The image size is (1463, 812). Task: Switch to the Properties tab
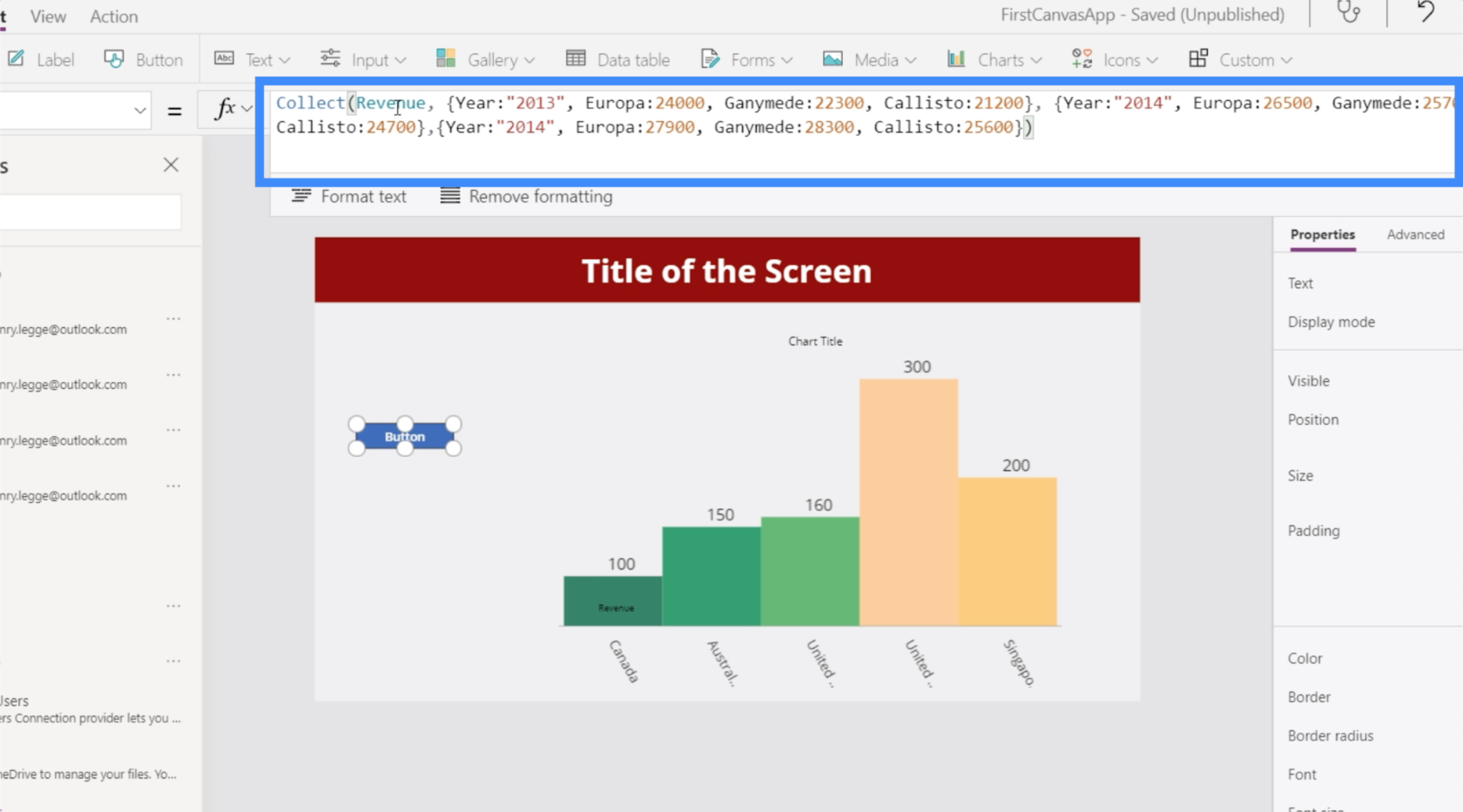[x=1323, y=235]
